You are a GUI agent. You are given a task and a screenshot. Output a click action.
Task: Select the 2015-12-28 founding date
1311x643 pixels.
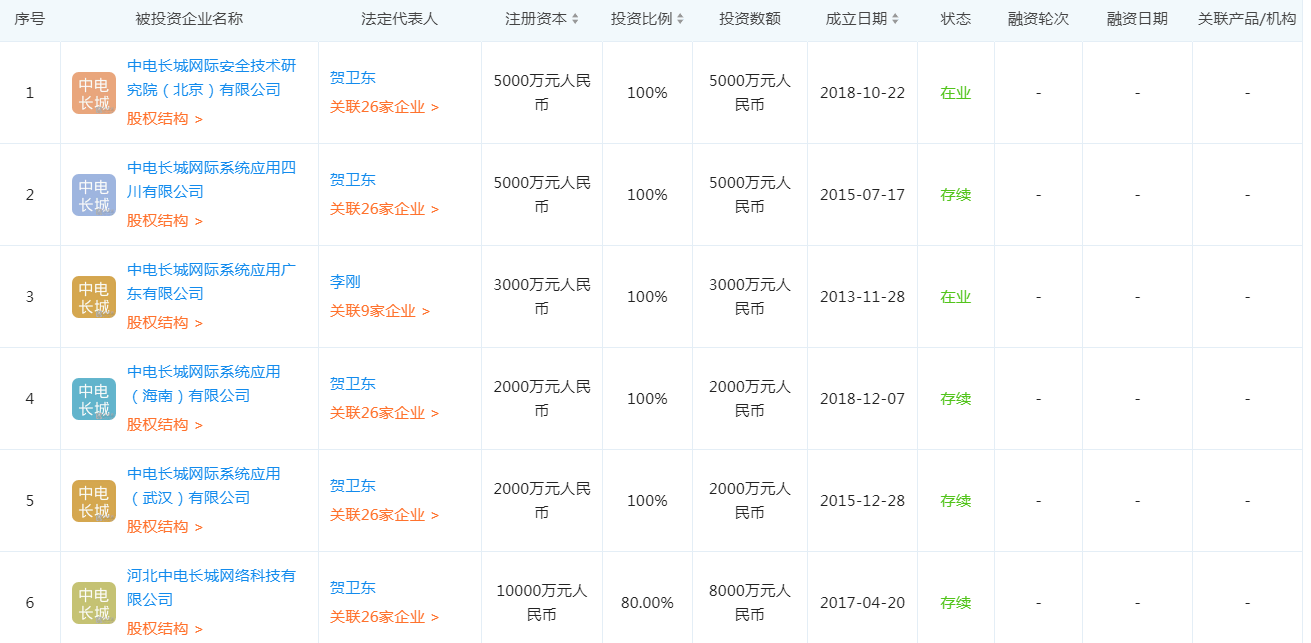click(x=862, y=501)
